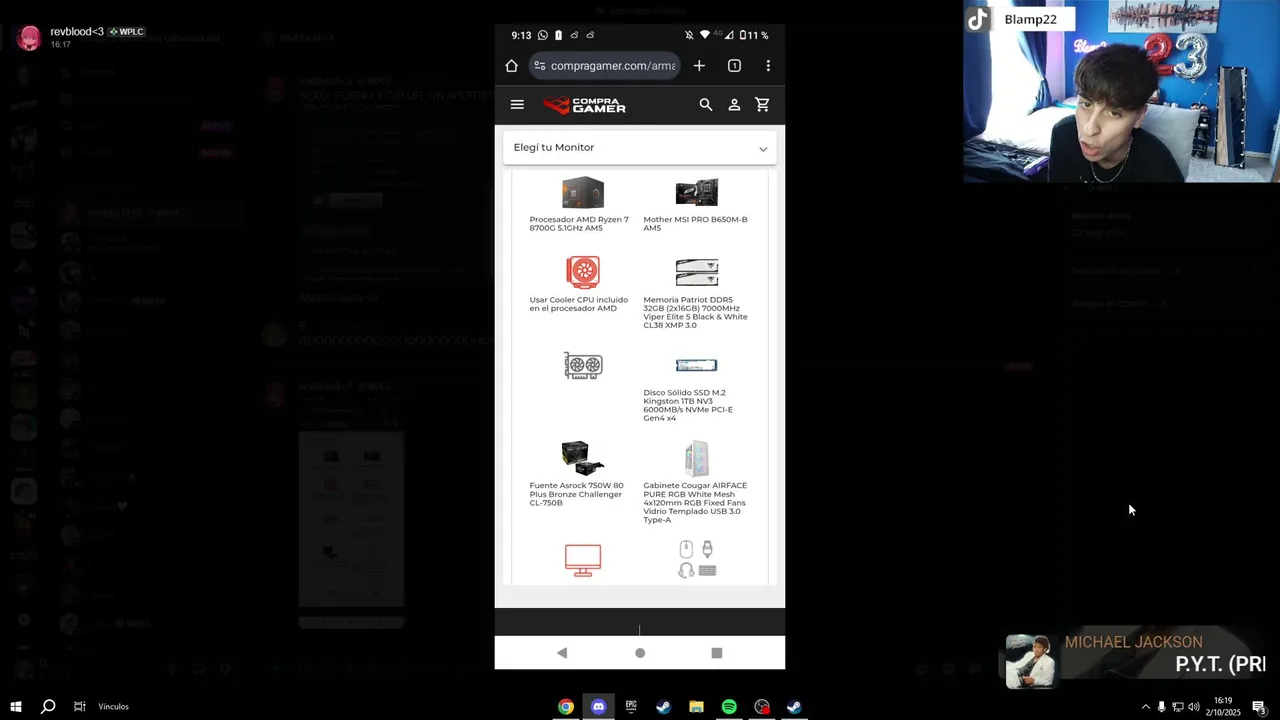1280x720 pixels.
Task: Open the volume tray icon
Action: click(x=1193, y=707)
